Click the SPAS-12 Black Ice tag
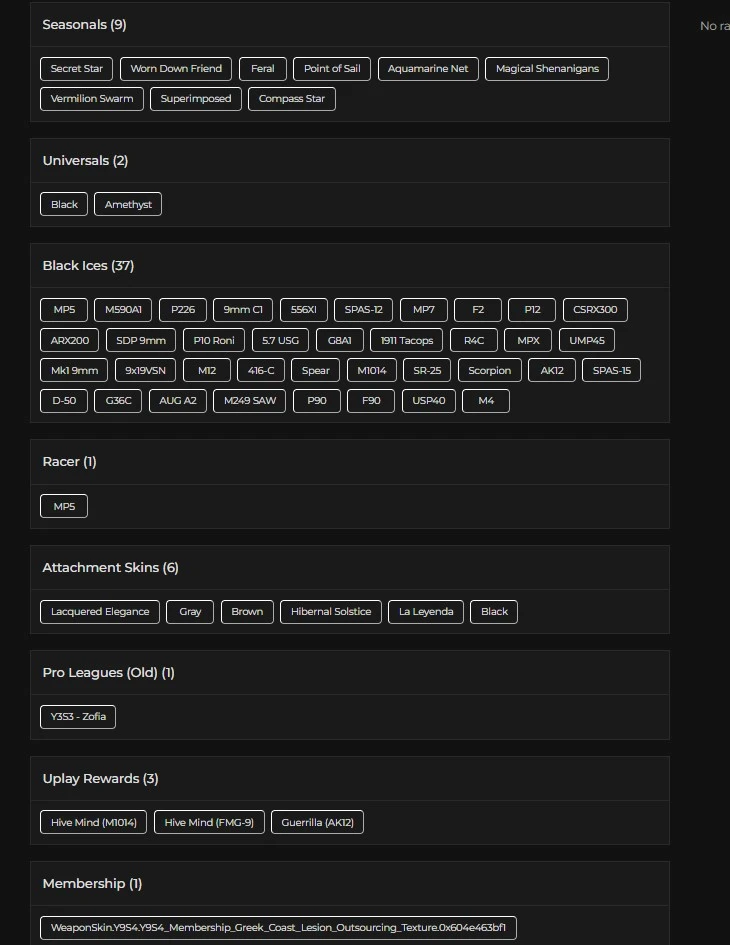 click(363, 310)
